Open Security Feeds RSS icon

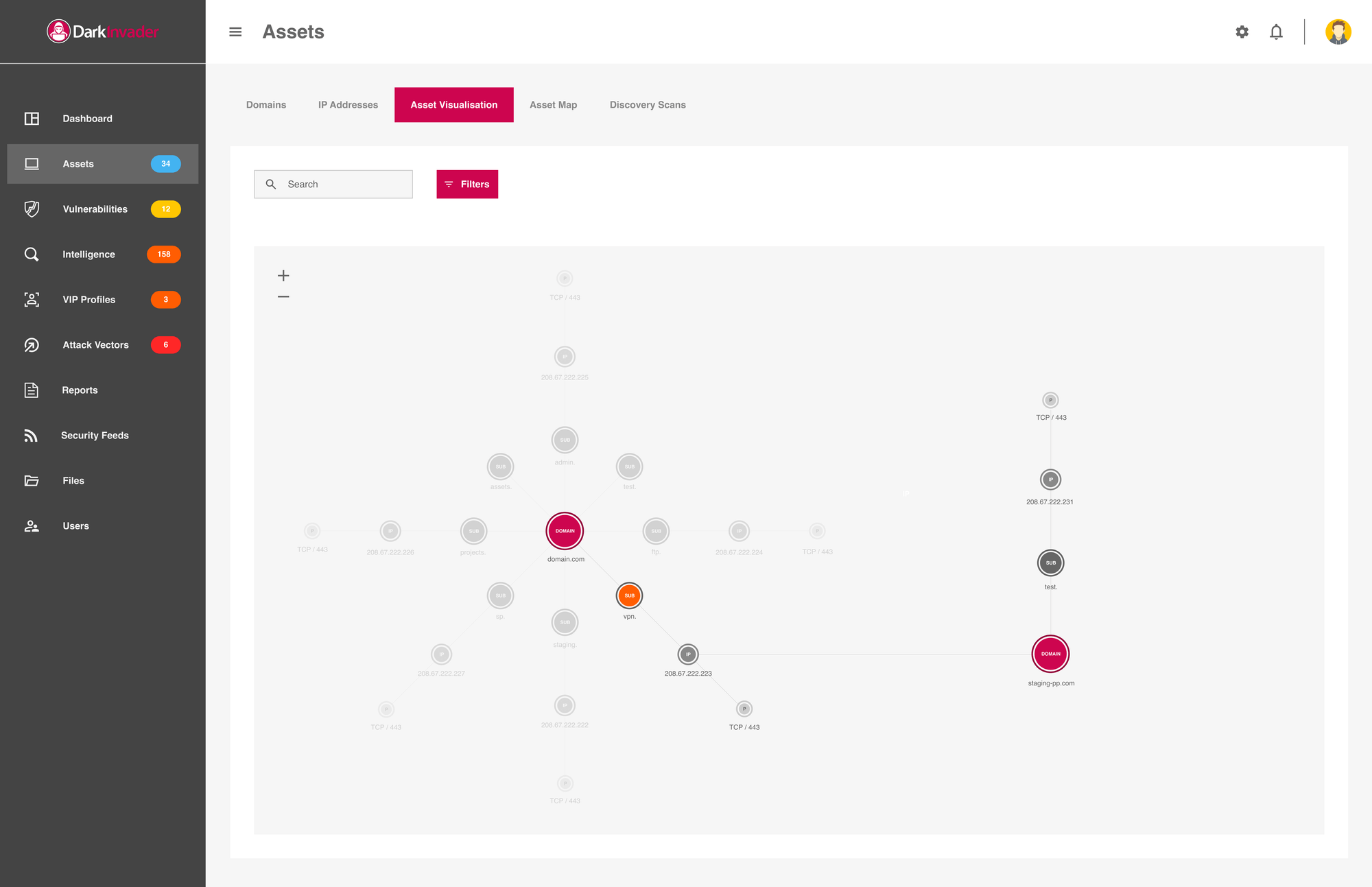coord(32,436)
